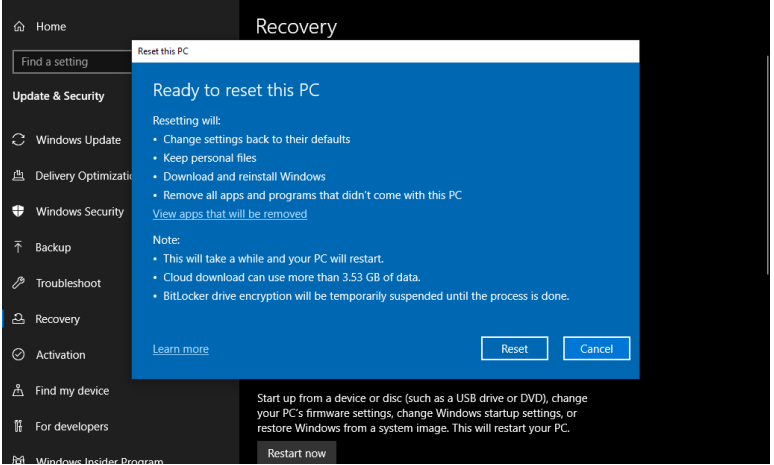The image size is (774, 465).
Task: Click the Recovery icon in sidebar
Action: tap(18, 318)
